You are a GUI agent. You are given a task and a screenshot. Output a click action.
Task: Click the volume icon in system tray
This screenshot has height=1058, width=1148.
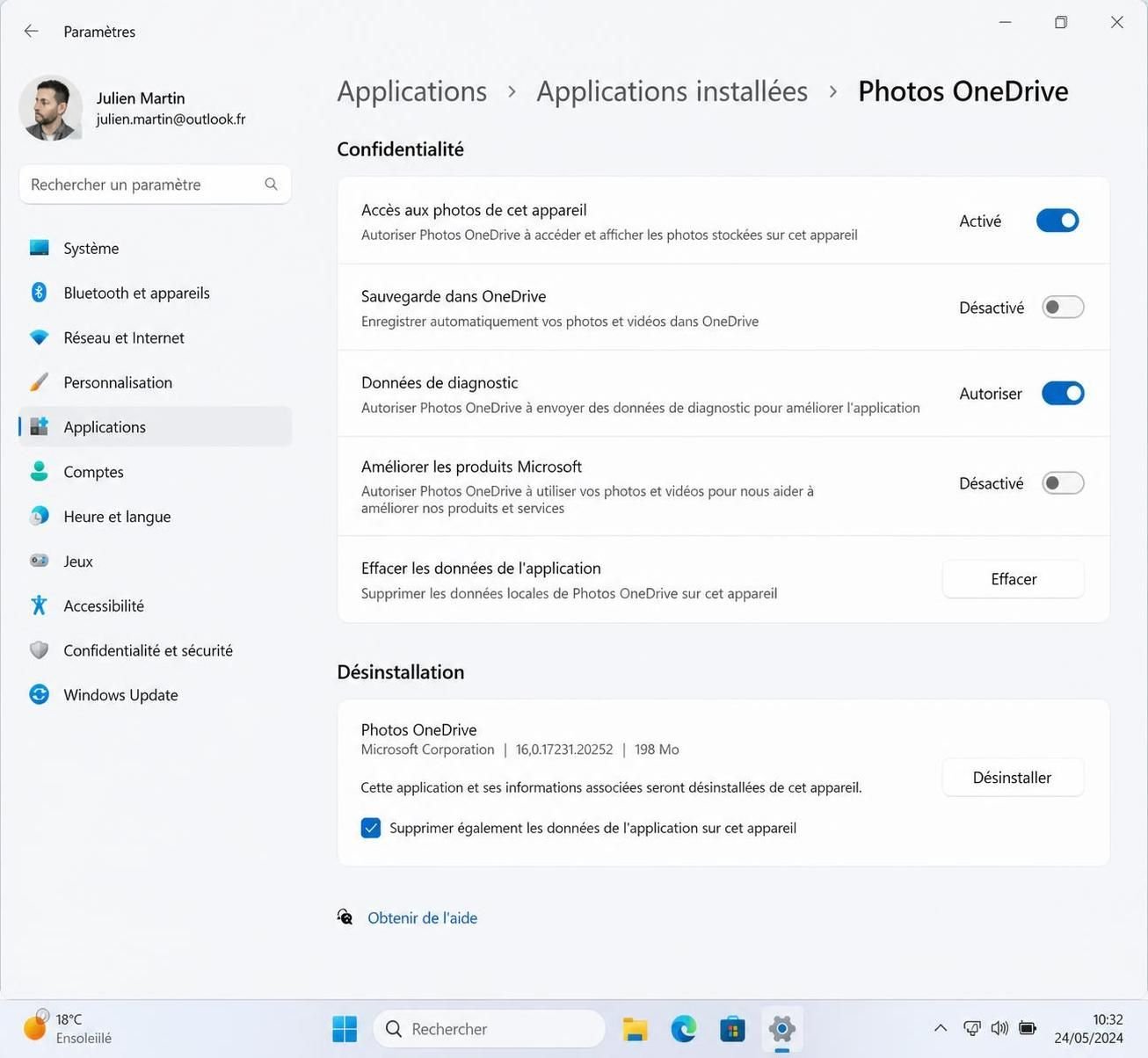pos(999,1028)
